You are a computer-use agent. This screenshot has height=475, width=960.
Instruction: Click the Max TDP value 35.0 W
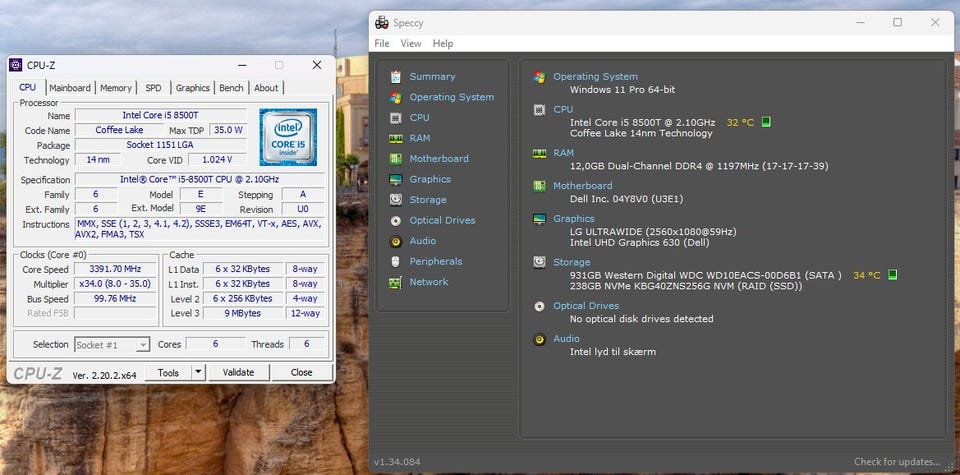[x=228, y=130]
